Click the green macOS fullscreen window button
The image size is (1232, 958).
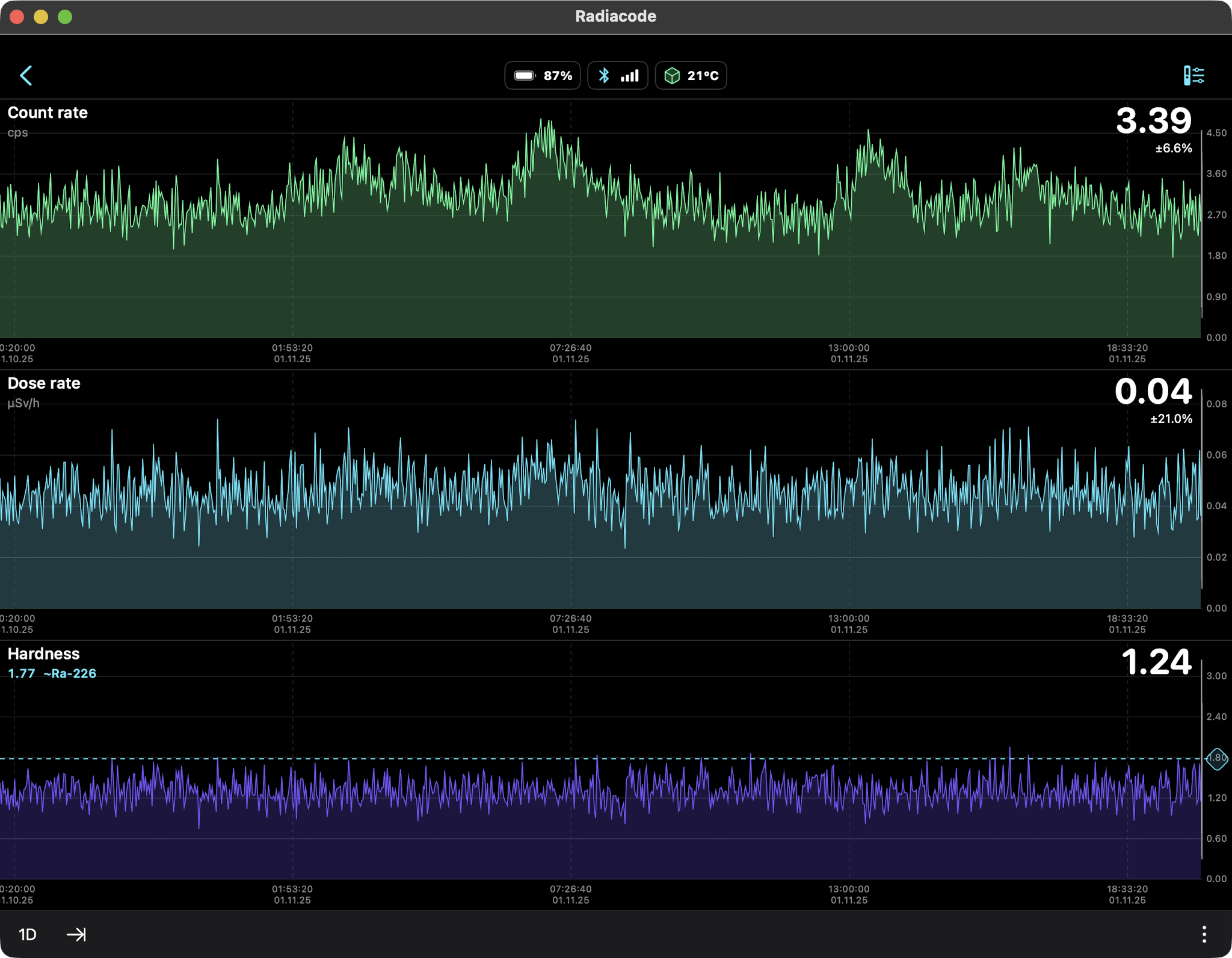[x=65, y=17]
